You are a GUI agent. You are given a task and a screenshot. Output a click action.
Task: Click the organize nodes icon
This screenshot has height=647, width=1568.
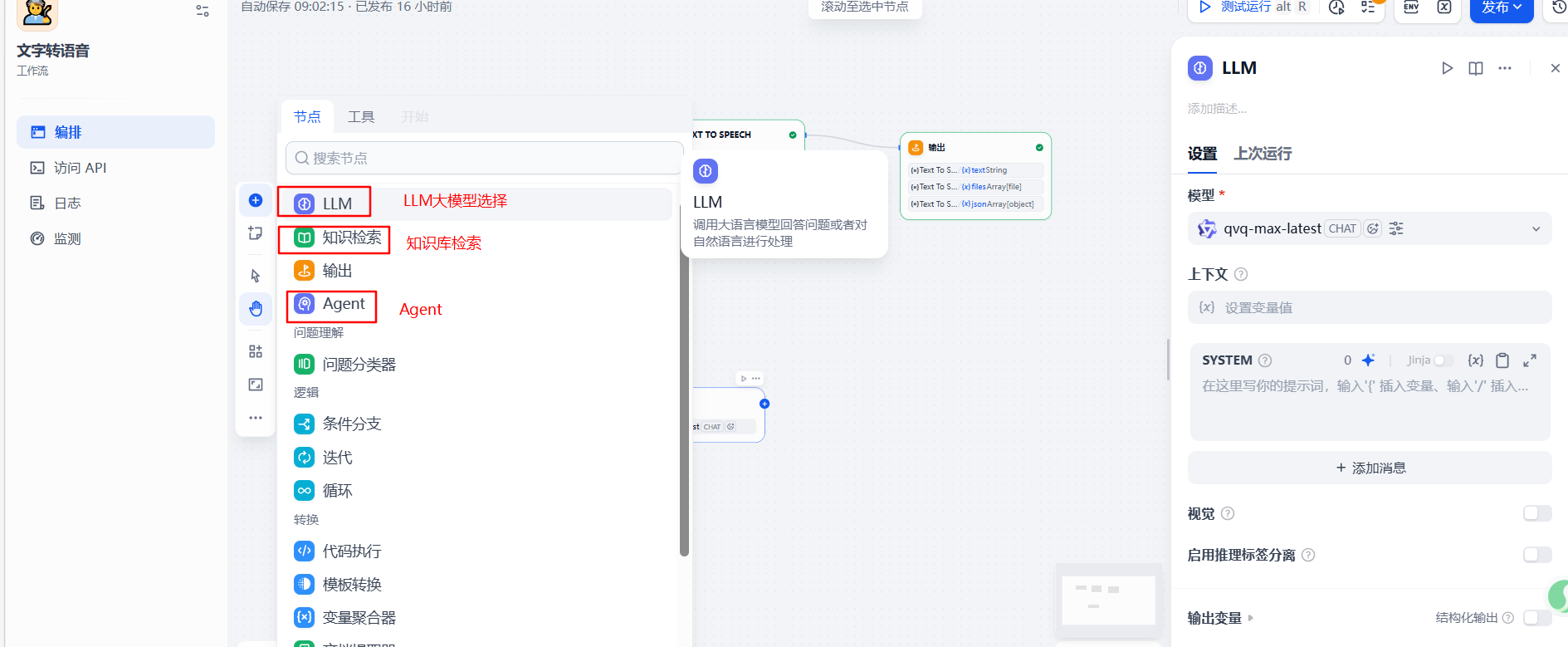tap(256, 351)
